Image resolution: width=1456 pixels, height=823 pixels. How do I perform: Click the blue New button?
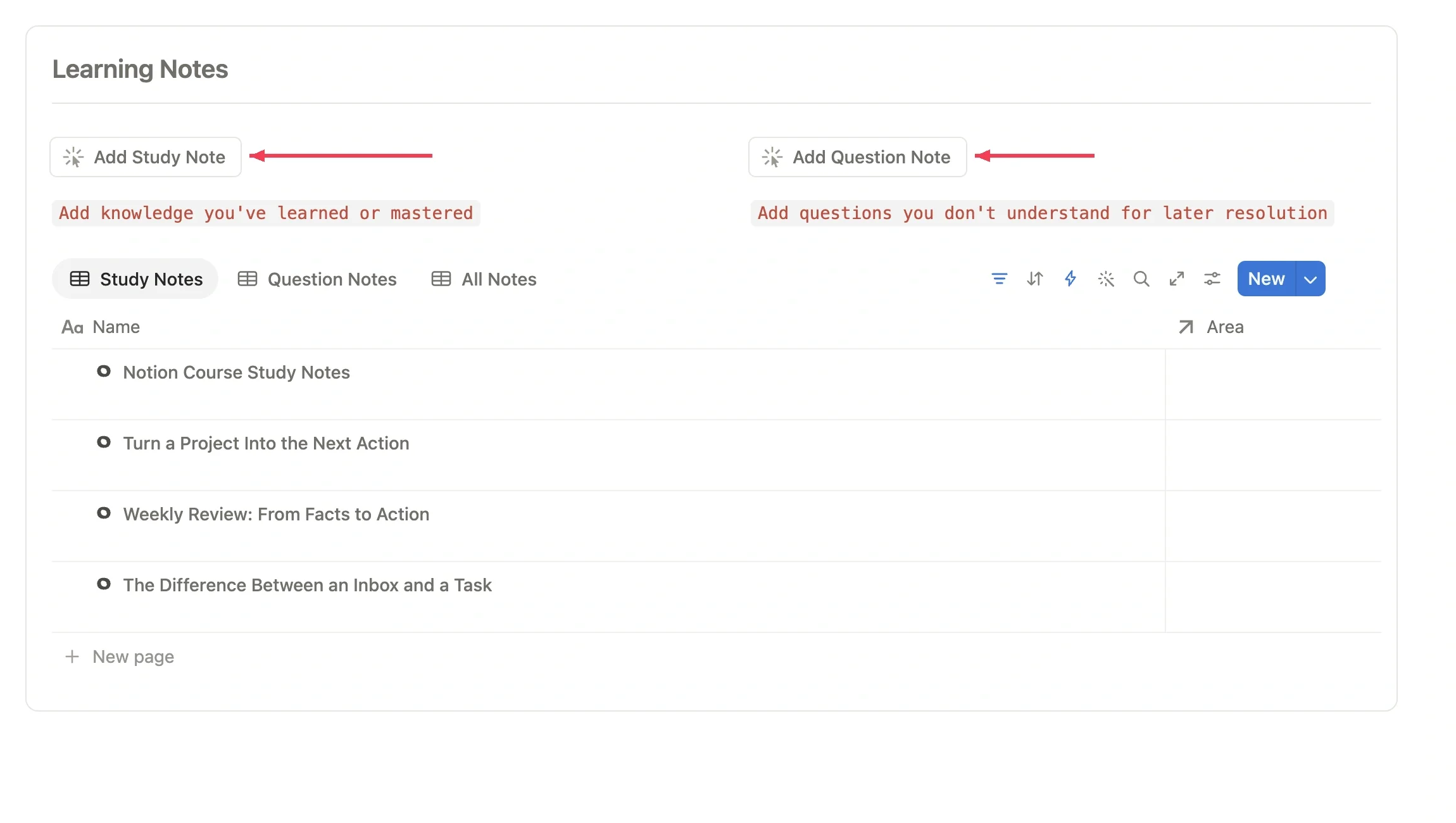pos(1266,279)
